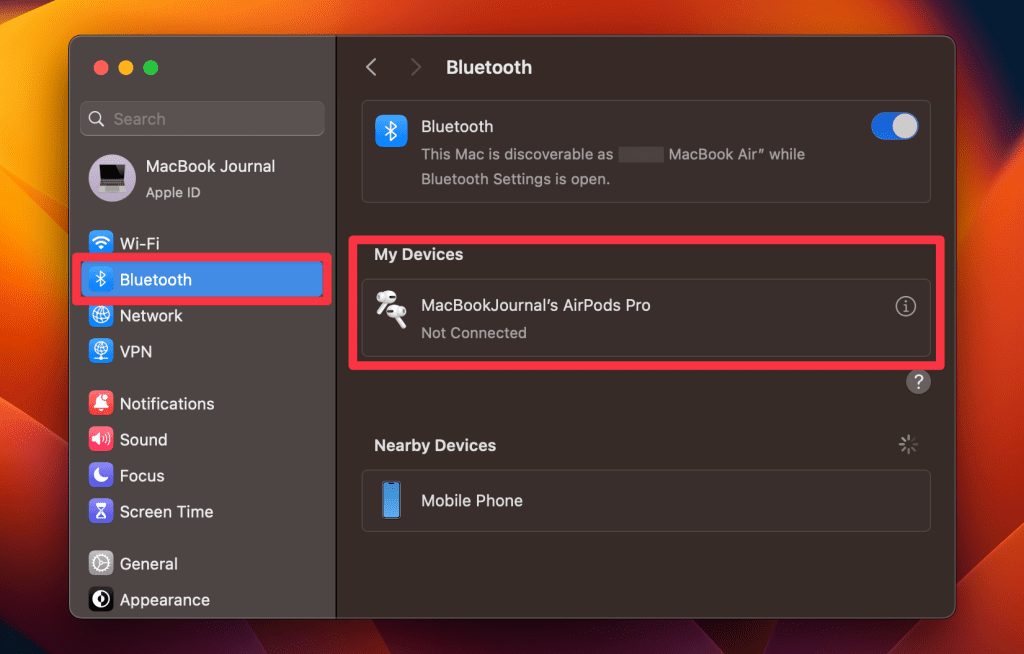This screenshot has width=1024, height=654.
Task: Open Bluetooth help question mark
Action: pos(918,382)
